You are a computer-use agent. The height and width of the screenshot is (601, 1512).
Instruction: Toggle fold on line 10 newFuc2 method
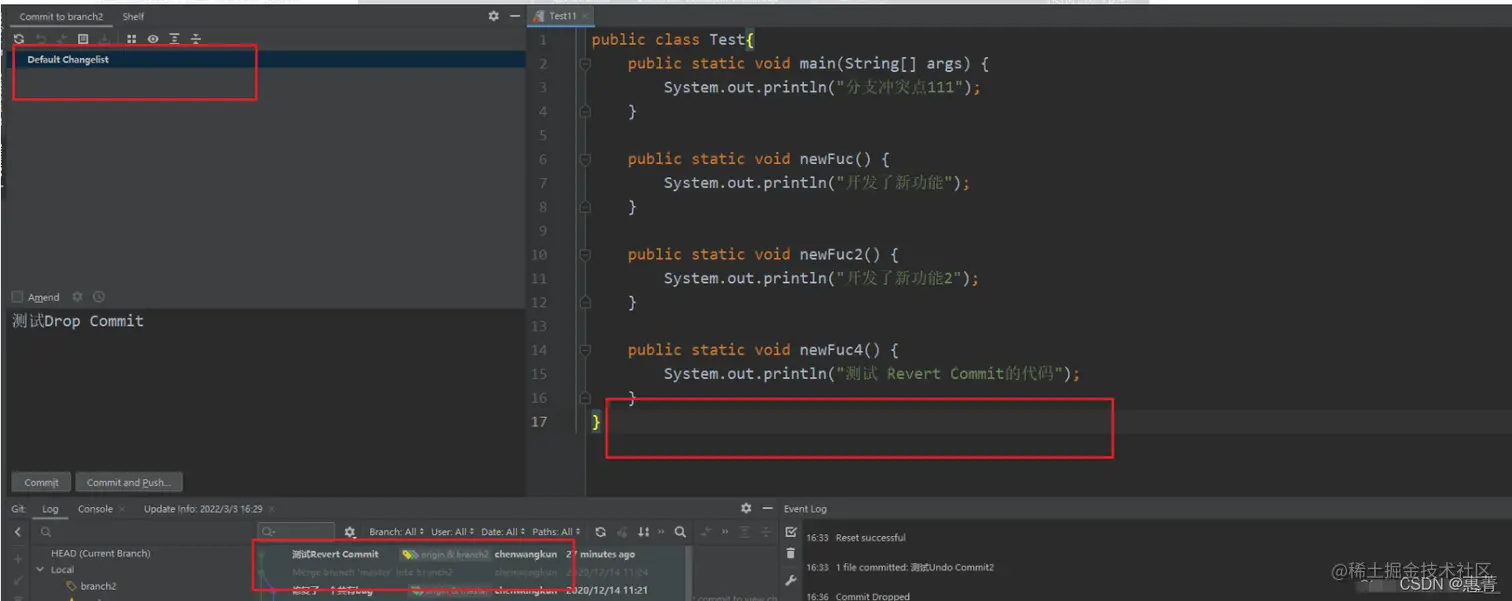[x=585, y=255]
